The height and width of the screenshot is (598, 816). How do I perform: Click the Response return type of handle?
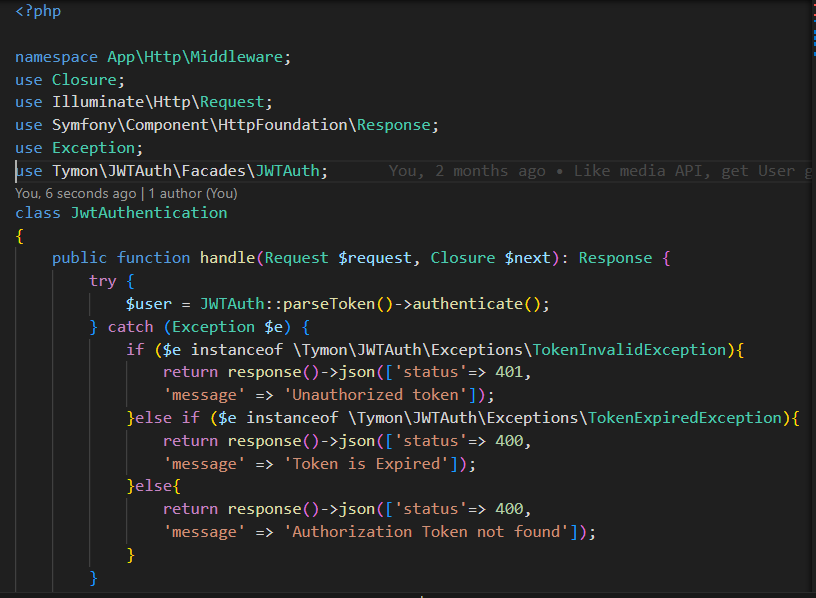pos(615,258)
